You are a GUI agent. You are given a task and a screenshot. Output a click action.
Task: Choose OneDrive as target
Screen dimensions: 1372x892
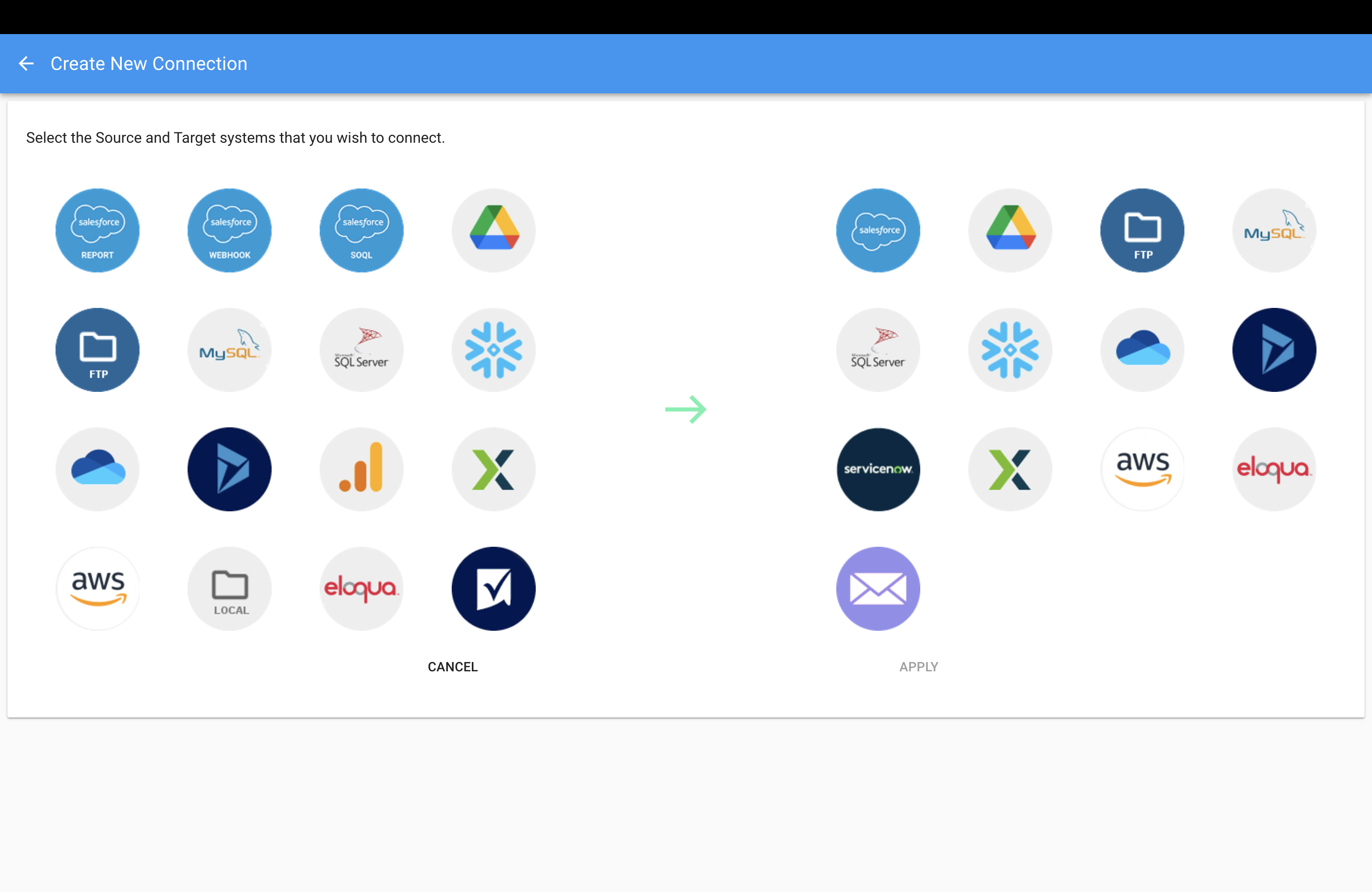pyautogui.click(x=1142, y=350)
